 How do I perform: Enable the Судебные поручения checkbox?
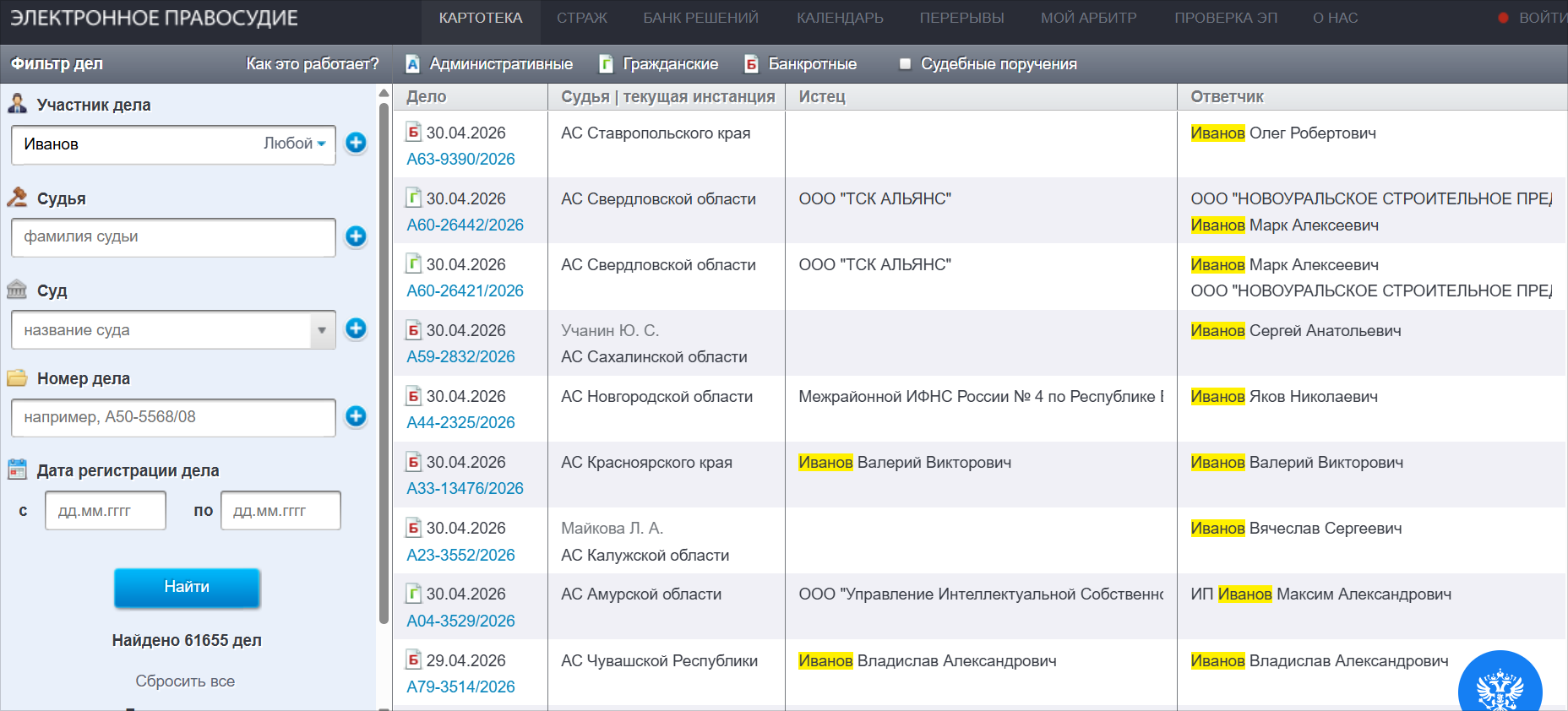[x=905, y=64]
